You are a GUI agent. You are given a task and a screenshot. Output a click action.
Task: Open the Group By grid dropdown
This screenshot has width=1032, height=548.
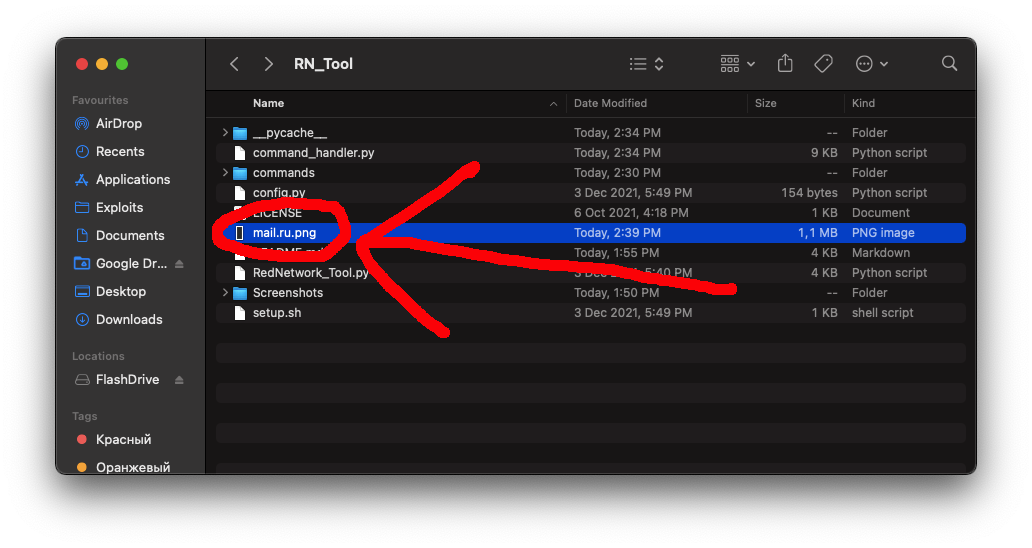click(737, 64)
